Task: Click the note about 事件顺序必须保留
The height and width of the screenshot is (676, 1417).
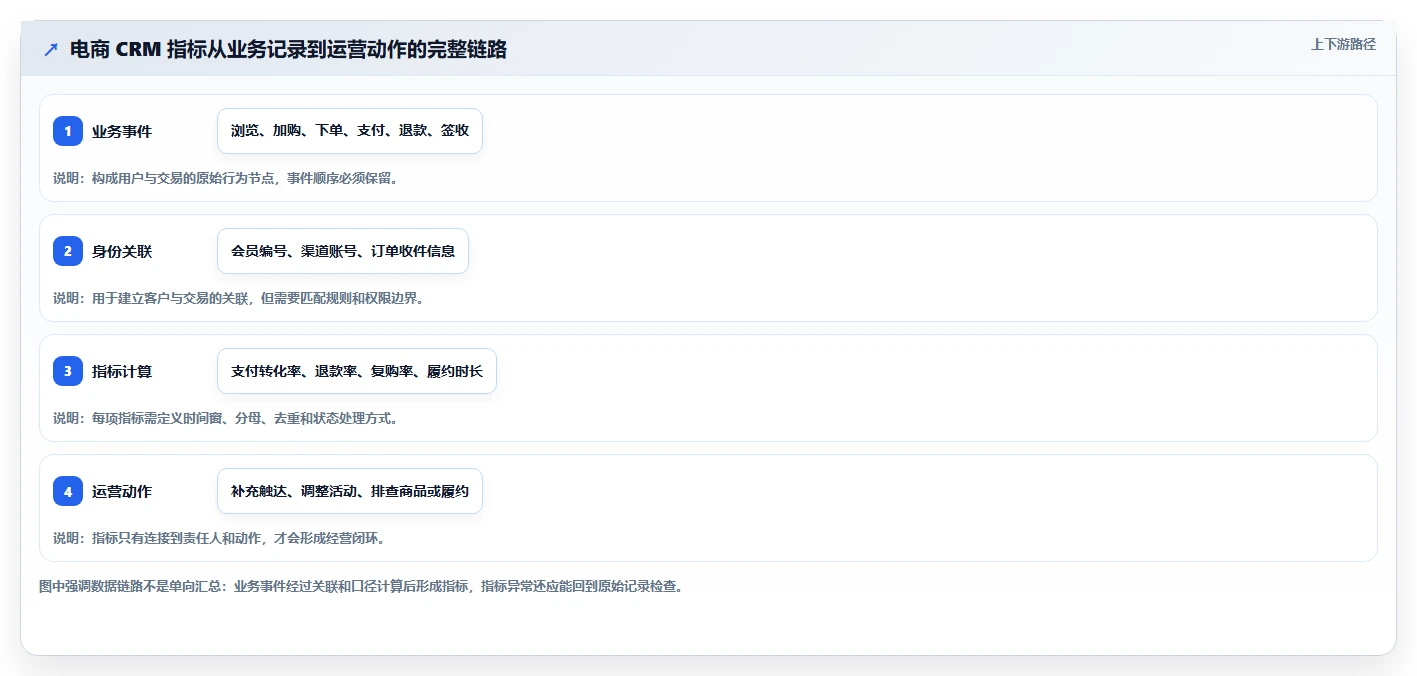Action: [x=226, y=178]
